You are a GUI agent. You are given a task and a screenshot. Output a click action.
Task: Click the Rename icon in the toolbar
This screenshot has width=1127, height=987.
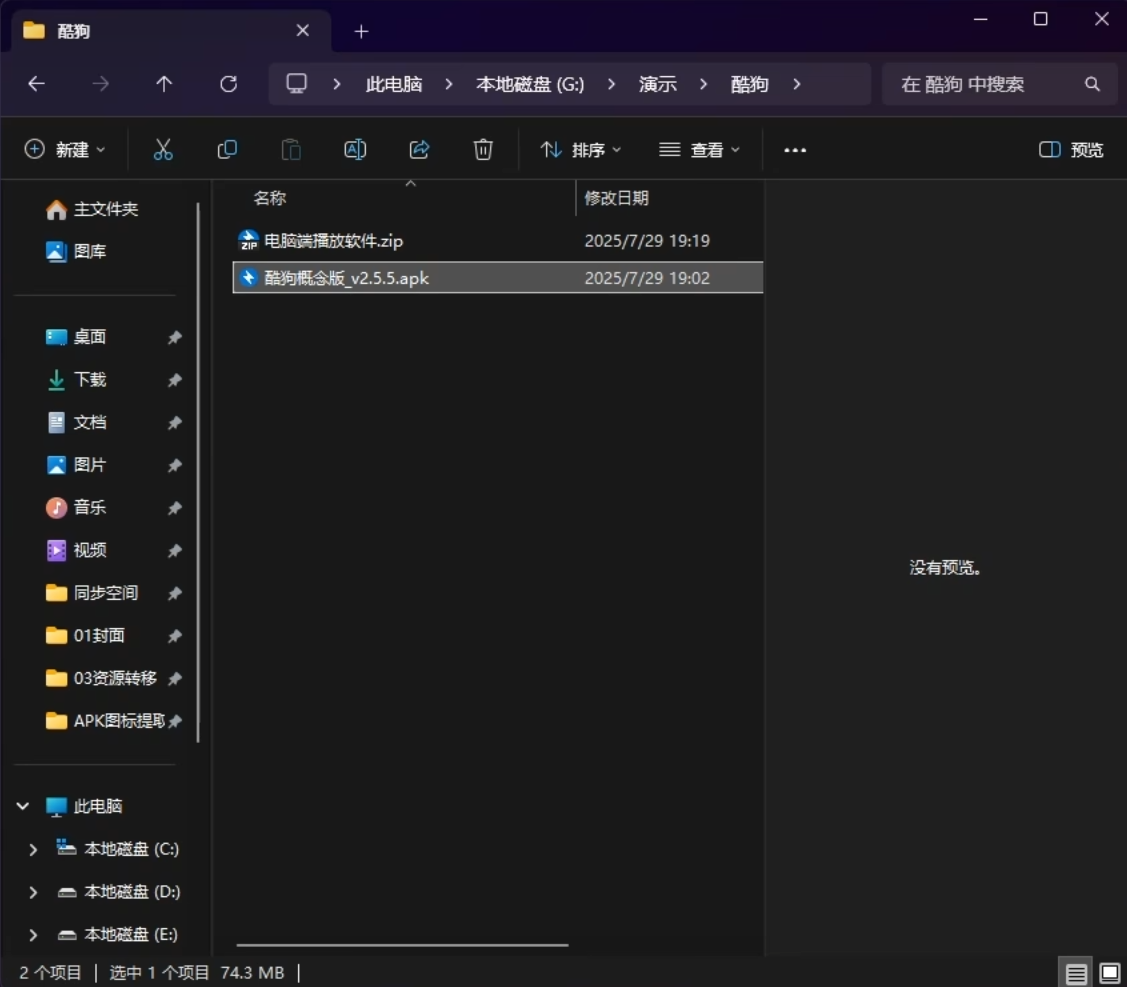tap(355, 149)
